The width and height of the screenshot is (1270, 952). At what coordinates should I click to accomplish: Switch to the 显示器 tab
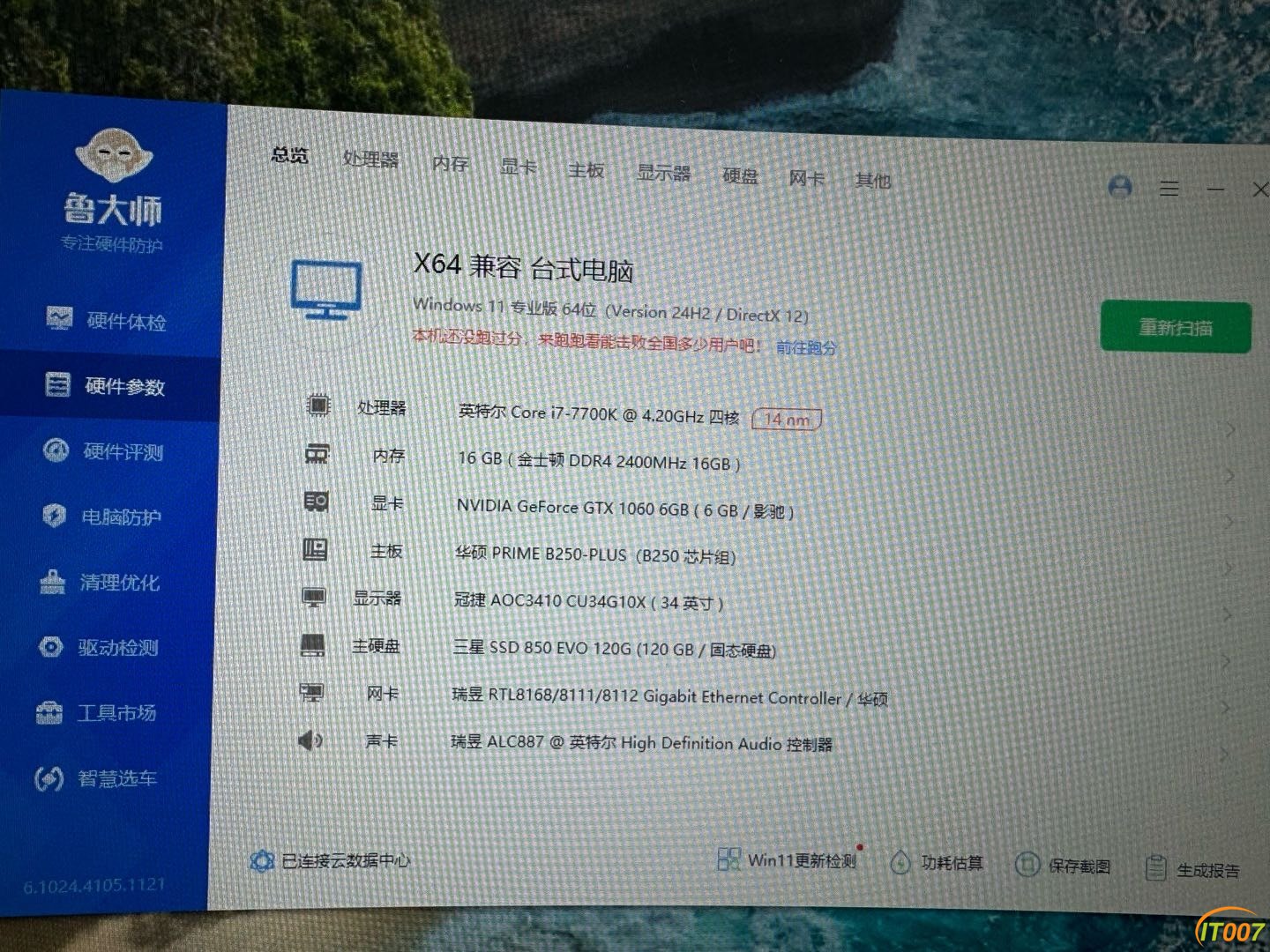663,173
